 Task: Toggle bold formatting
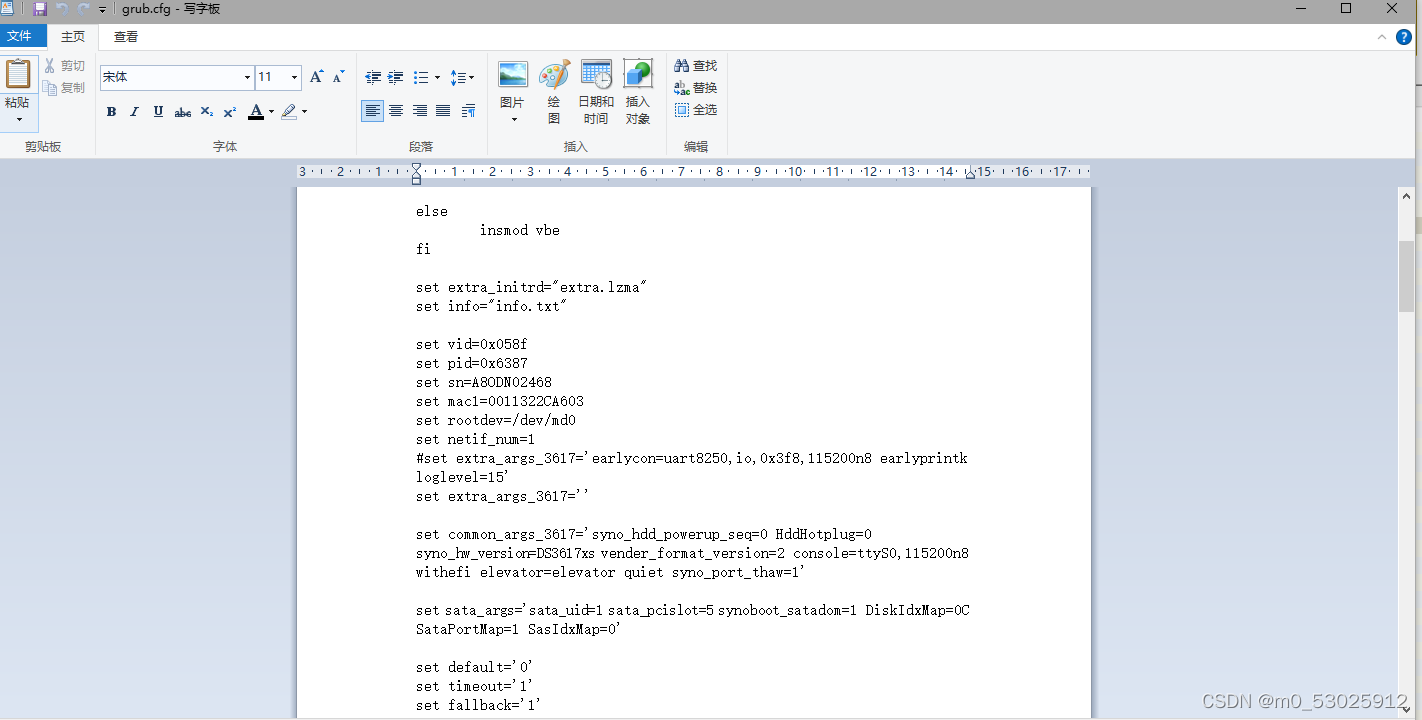click(x=112, y=112)
